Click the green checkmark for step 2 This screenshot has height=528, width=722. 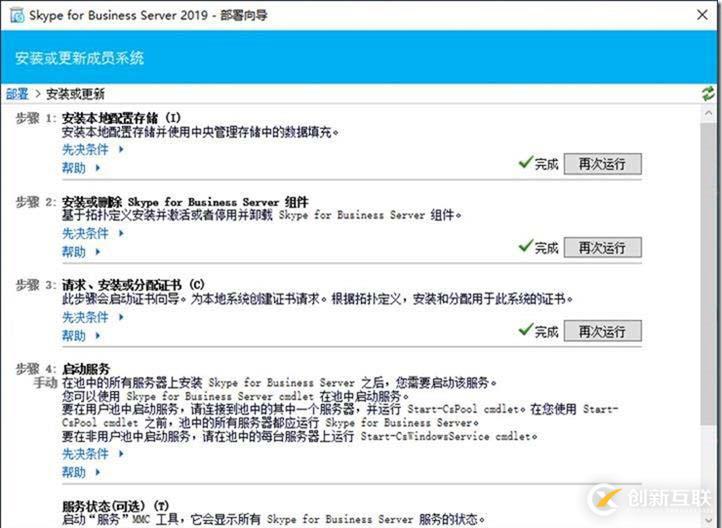click(x=525, y=246)
